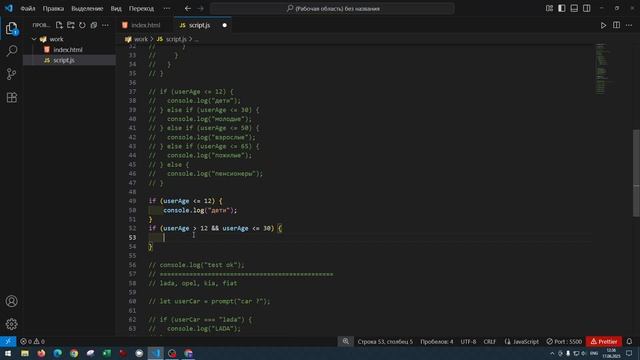This screenshot has width=640, height=360.
Task: Create a new file in explorer
Action: tap(59, 25)
